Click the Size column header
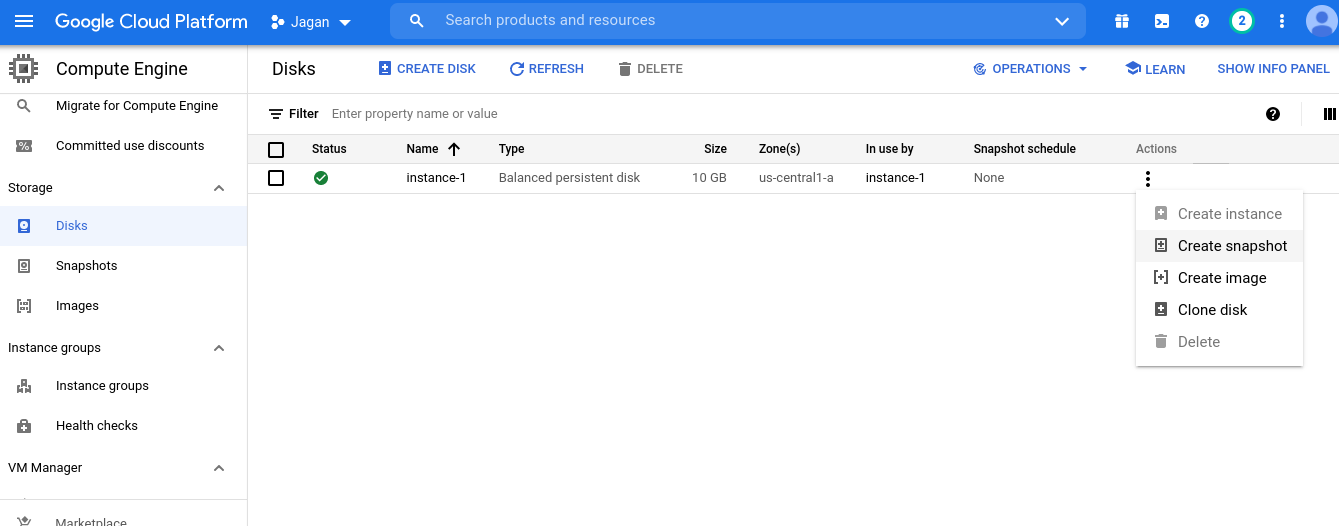1339x526 pixels. click(715, 149)
